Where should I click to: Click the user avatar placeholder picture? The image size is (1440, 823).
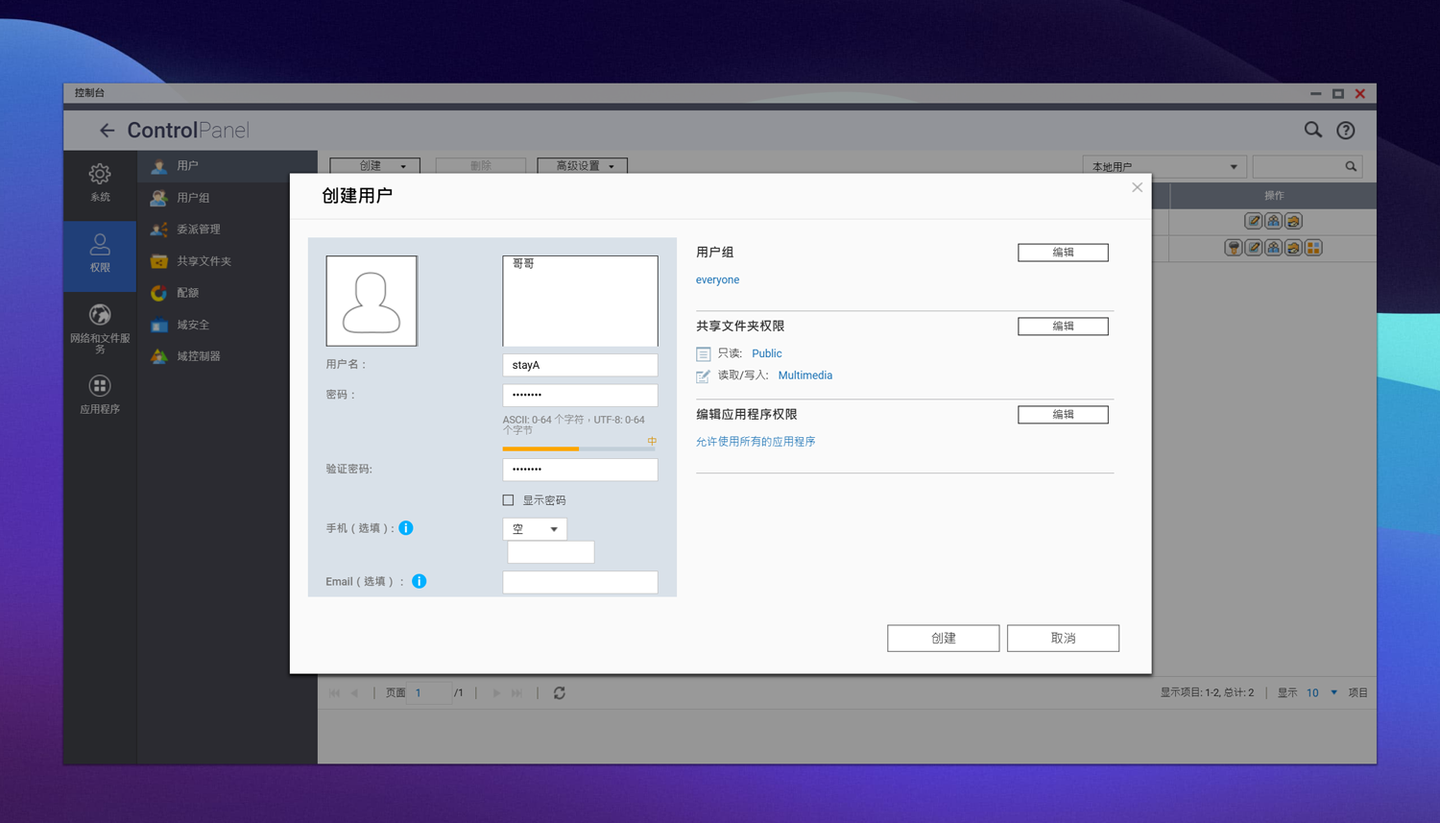click(372, 301)
